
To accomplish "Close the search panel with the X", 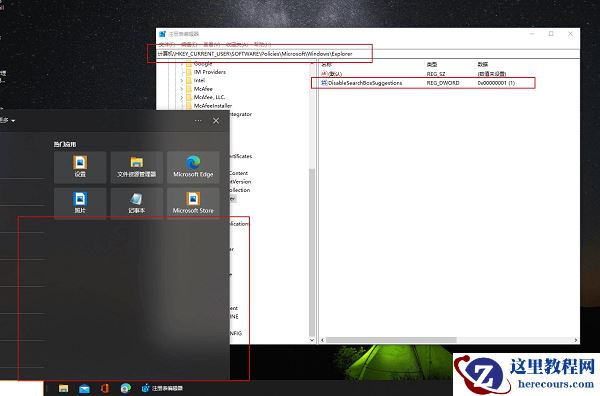I will pos(216,121).
